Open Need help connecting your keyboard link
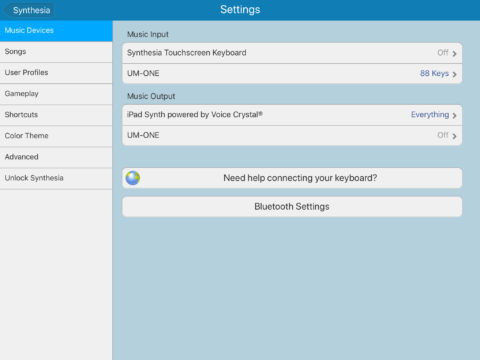 pos(292,178)
